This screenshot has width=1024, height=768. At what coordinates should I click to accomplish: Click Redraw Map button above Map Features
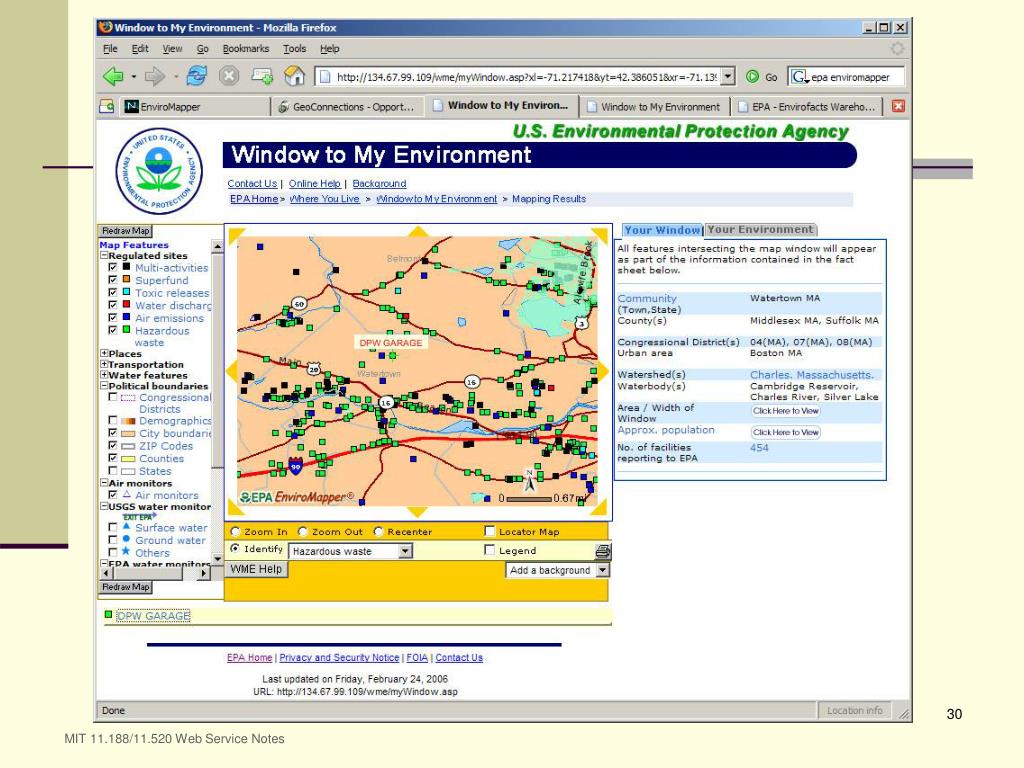(x=126, y=231)
